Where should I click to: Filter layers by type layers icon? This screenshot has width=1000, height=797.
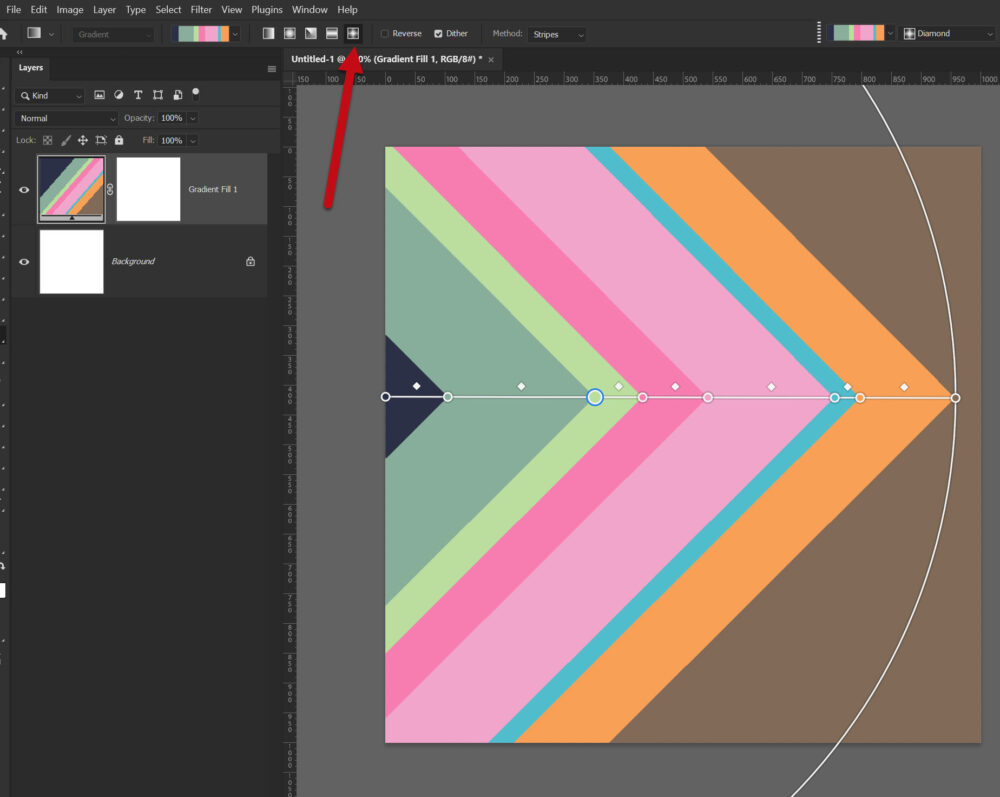(138, 95)
